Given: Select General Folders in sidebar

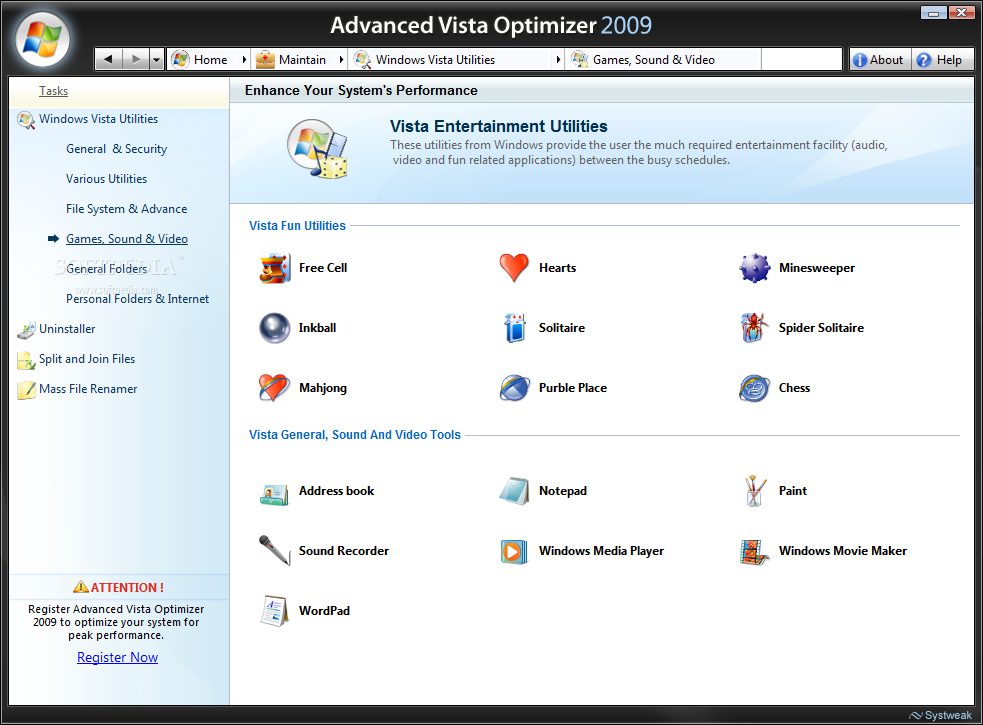Looking at the screenshot, I should click(x=107, y=269).
